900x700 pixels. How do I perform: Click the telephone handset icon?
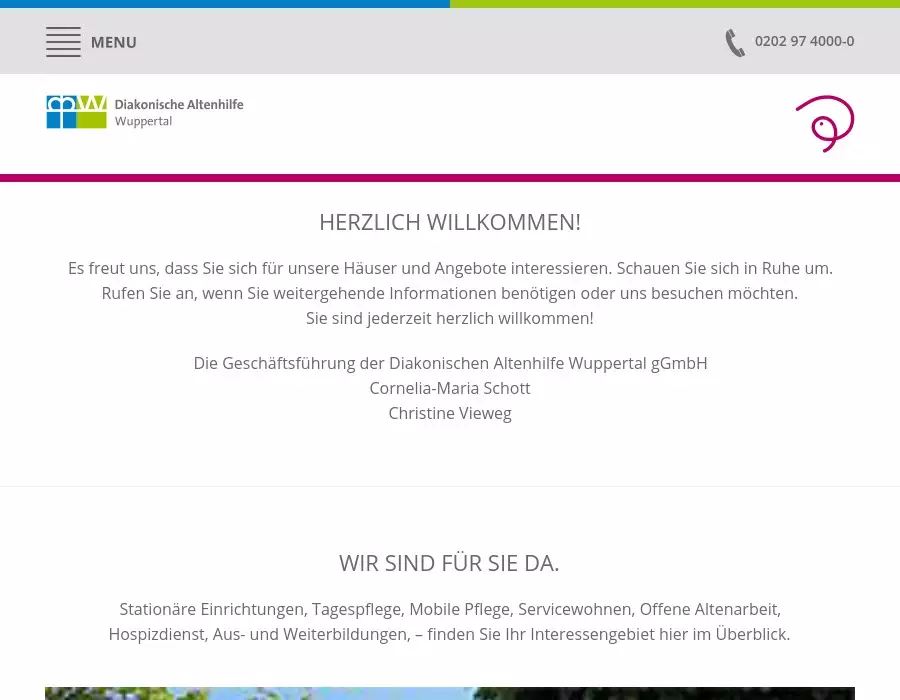pyautogui.click(x=735, y=42)
